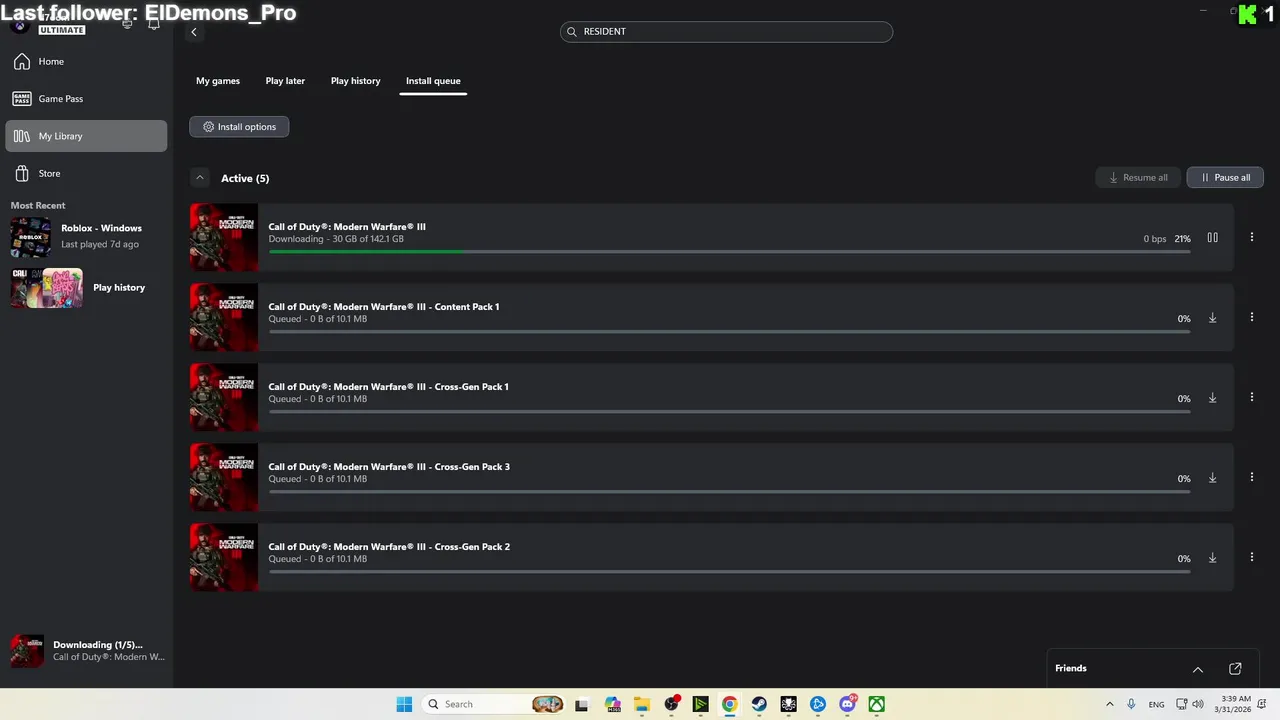
Task: Start download for Cross-Gen Pack 2
Action: pyautogui.click(x=1212, y=558)
